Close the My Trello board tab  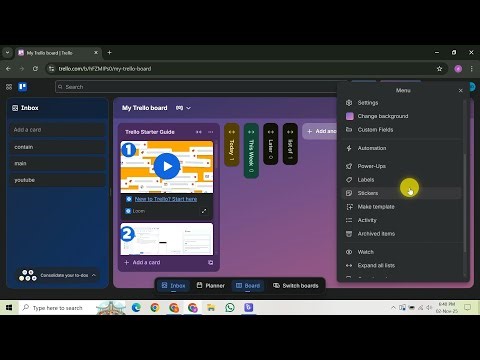(96, 53)
